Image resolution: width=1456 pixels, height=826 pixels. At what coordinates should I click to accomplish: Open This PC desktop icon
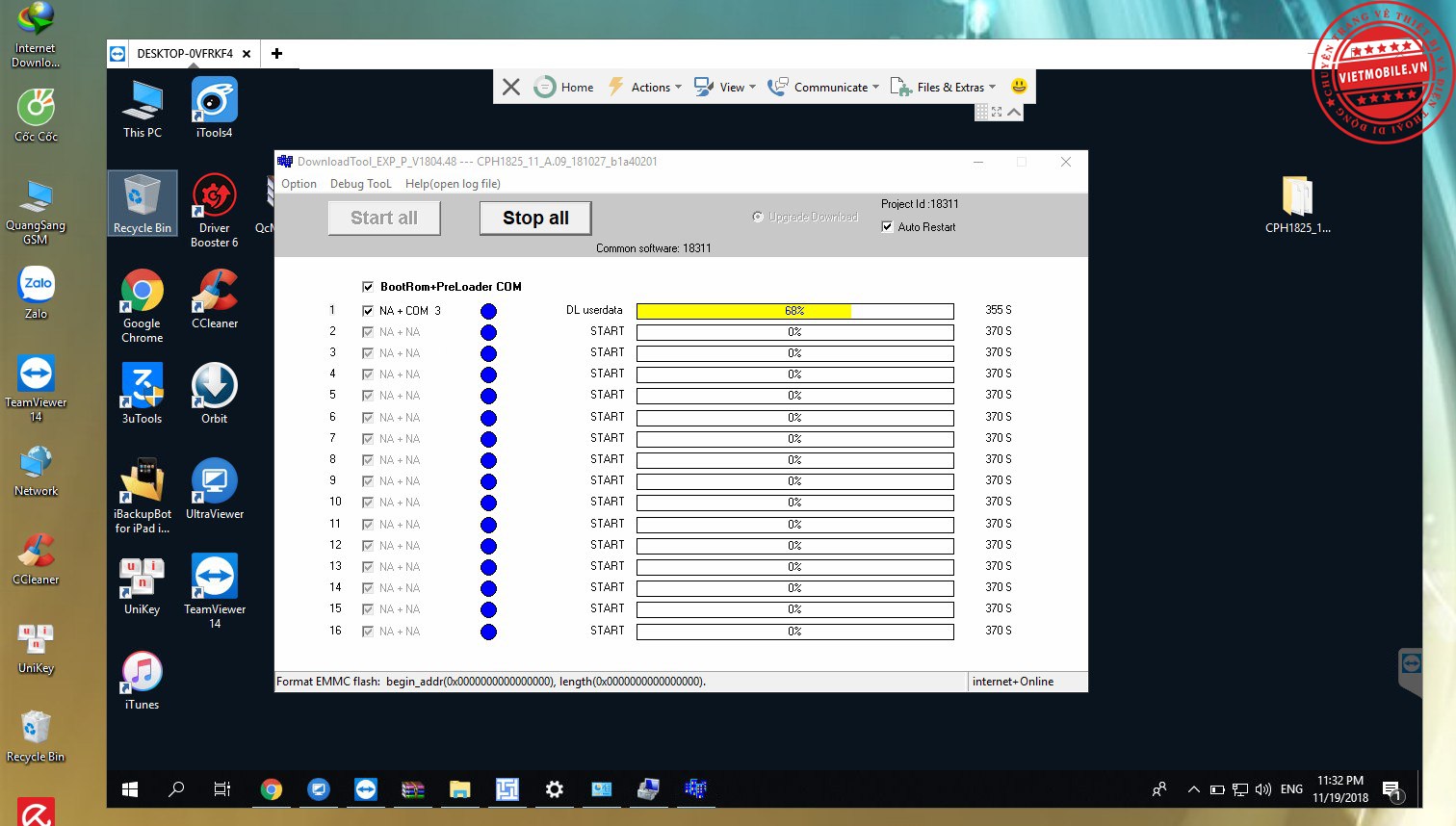pyautogui.click(x=143, y=108)
